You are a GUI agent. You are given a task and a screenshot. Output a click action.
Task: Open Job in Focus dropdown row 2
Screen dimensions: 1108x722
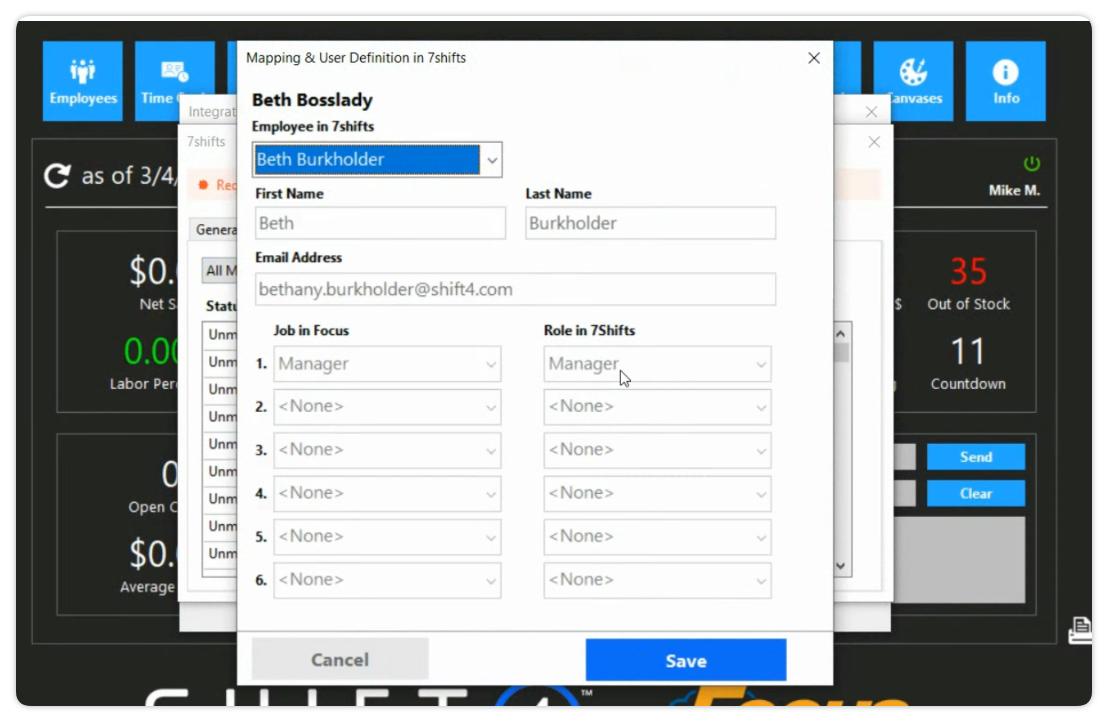pos(387,407)
